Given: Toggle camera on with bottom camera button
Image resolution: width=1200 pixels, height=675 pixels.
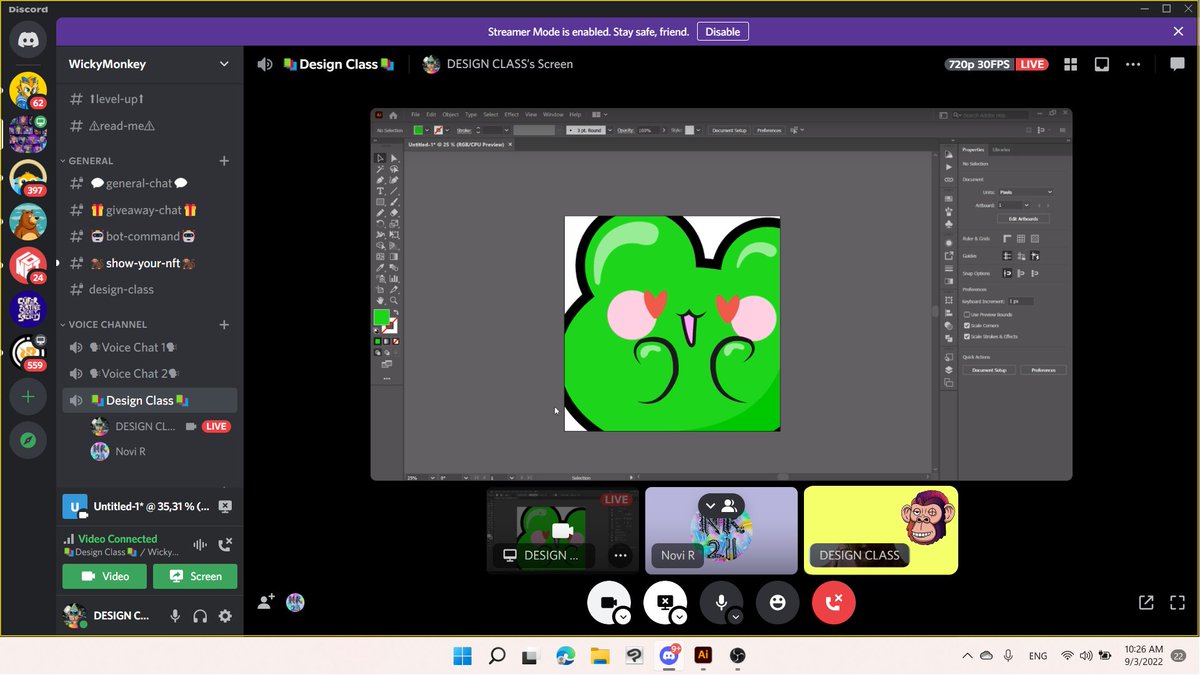Looking at the screenshot, I should [x=608, y=603].
